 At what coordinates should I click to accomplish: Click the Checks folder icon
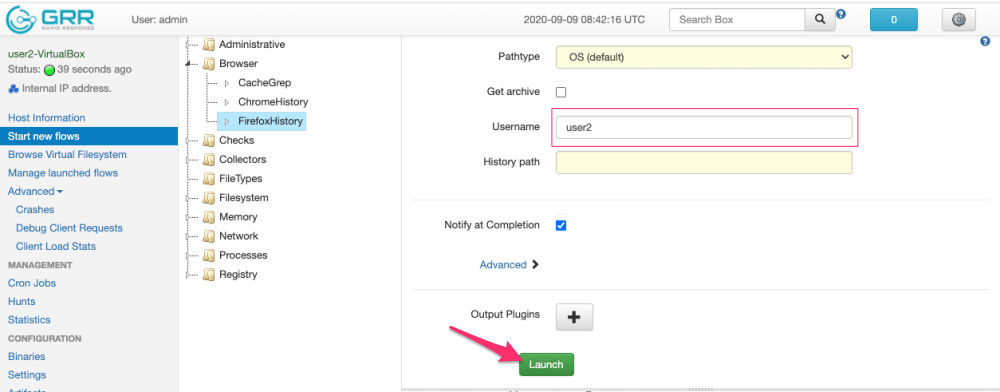coord(209,140)
